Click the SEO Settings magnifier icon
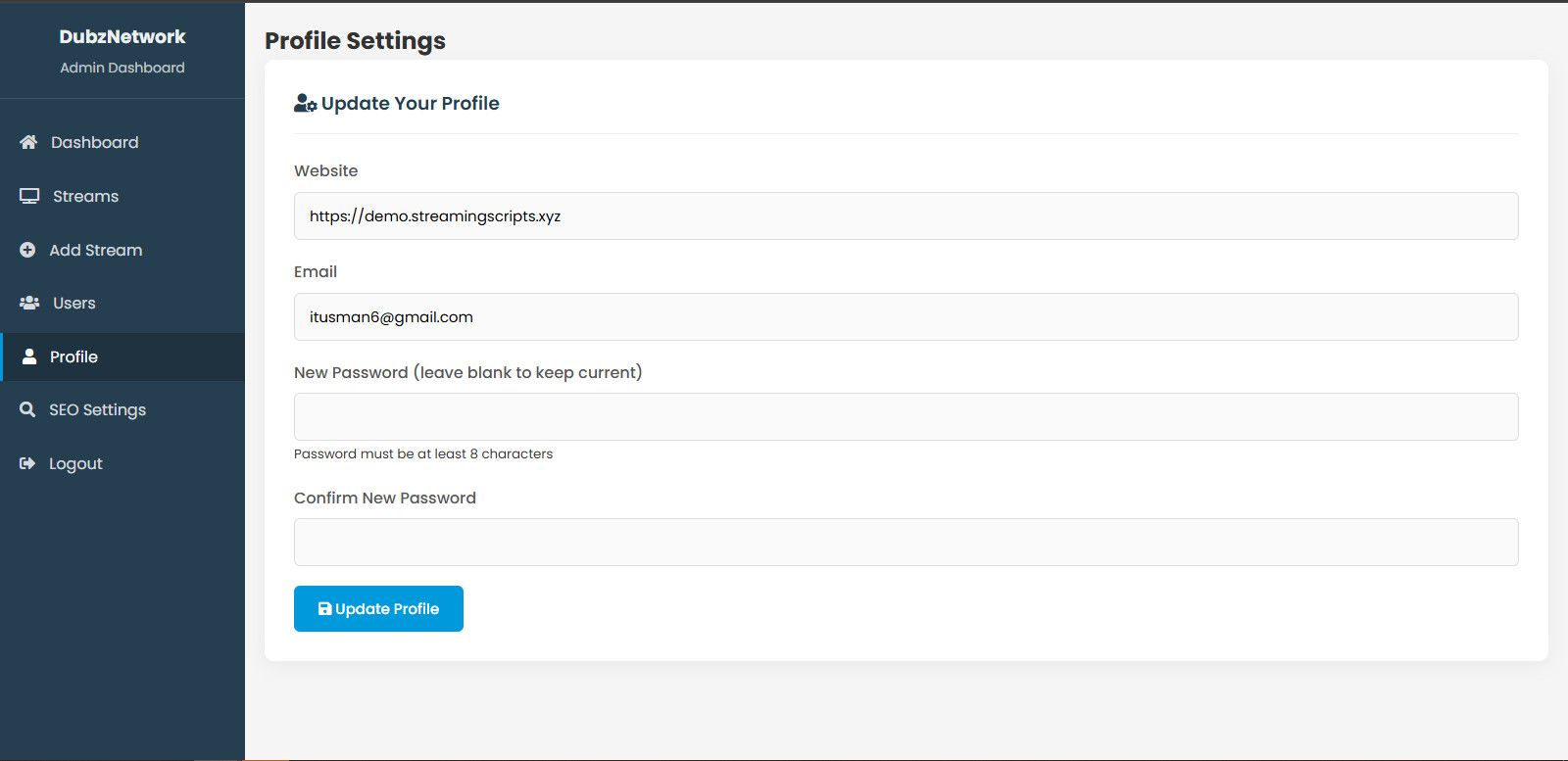1568x761 pixels. click(x=27, y=409)
